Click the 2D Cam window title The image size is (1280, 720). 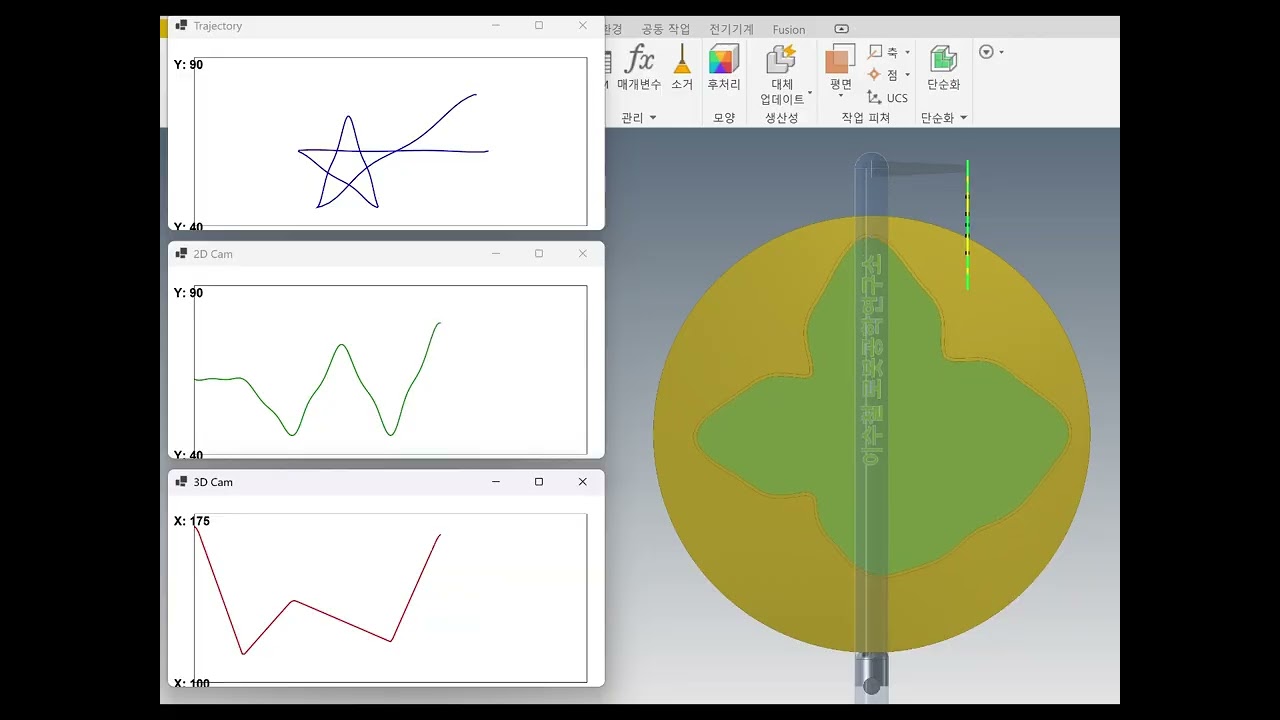[213, 254]
